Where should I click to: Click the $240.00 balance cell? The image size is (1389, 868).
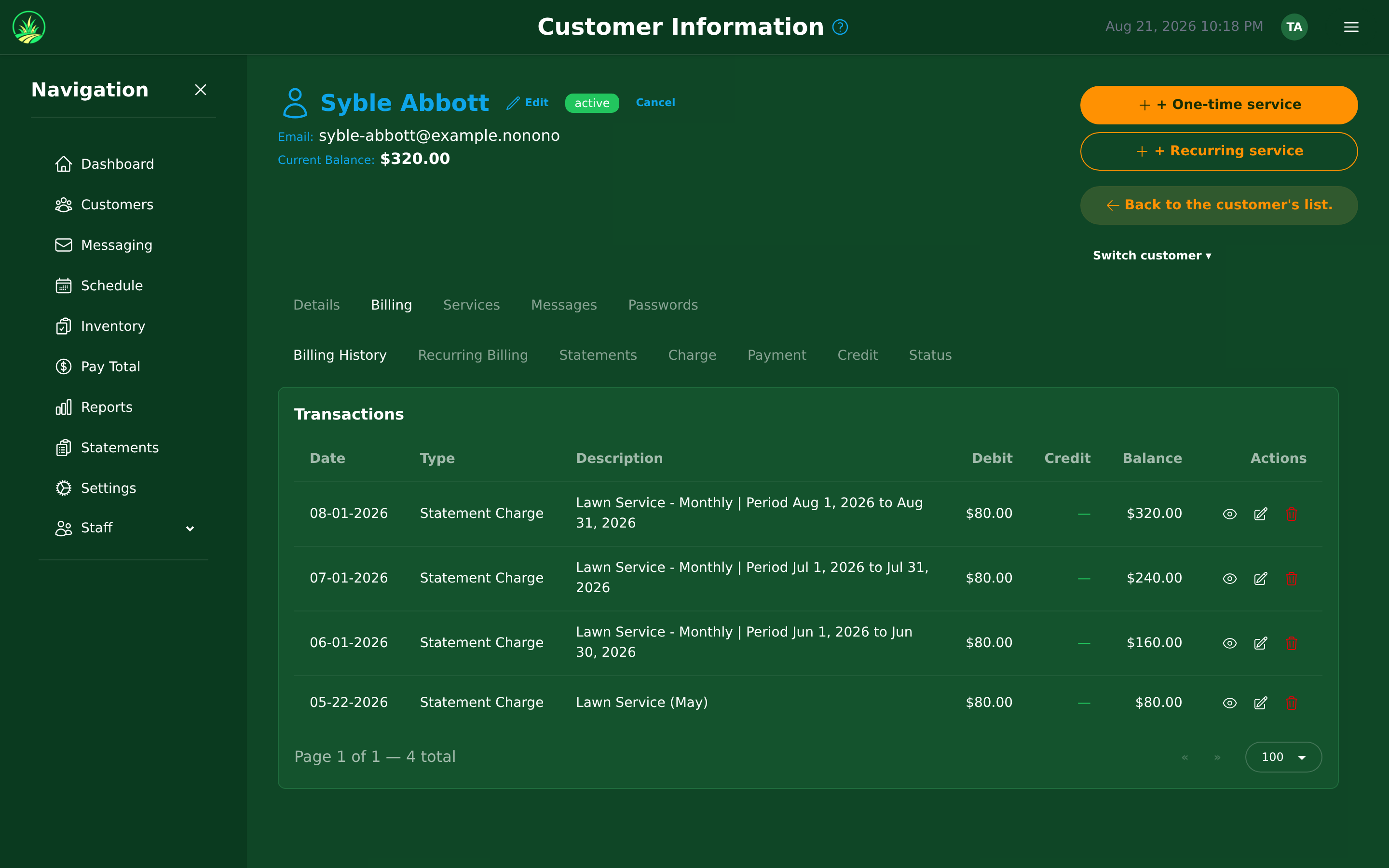click(1154, 578)
